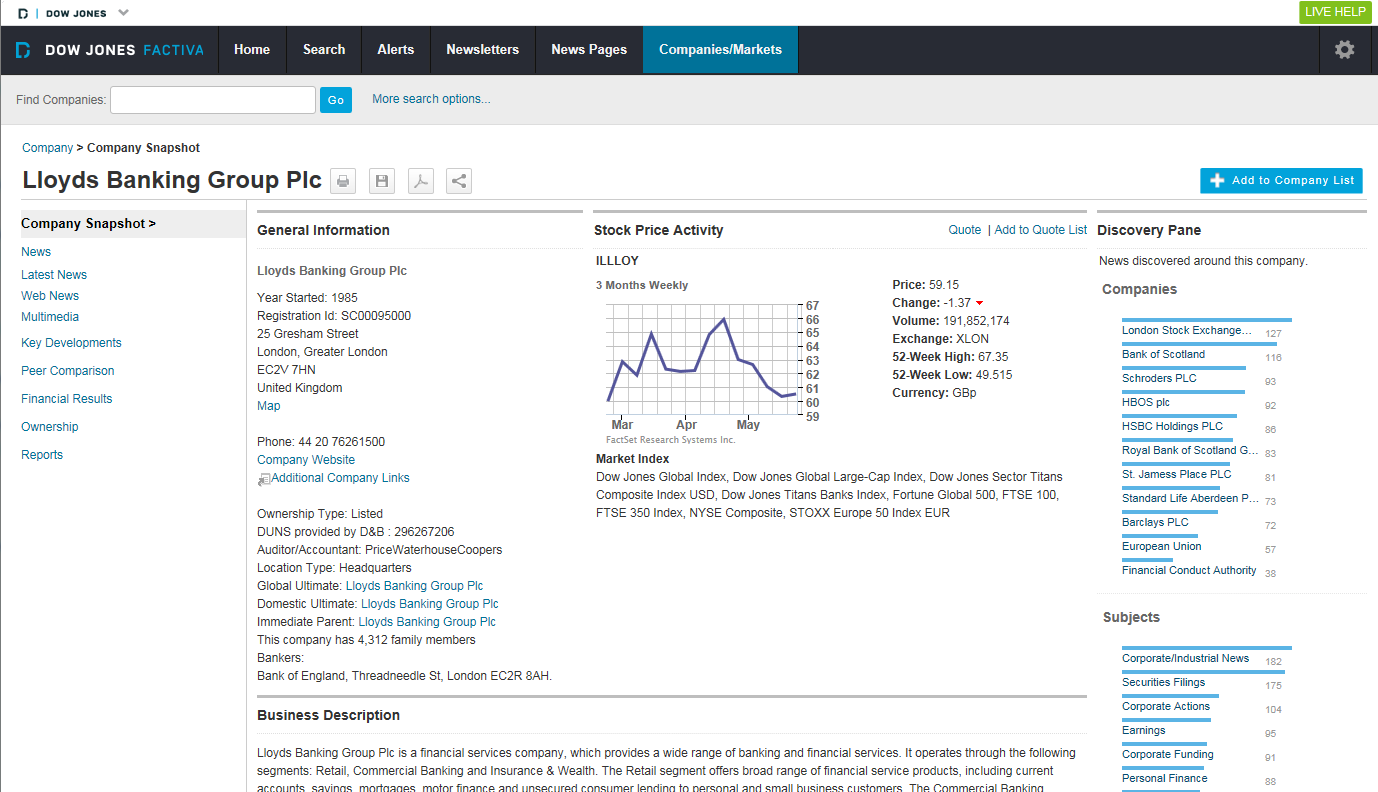Click the plus icon on Add to Company List
The height and width of the screenshot is (792, 1378).
click(x=1217, y=181)
